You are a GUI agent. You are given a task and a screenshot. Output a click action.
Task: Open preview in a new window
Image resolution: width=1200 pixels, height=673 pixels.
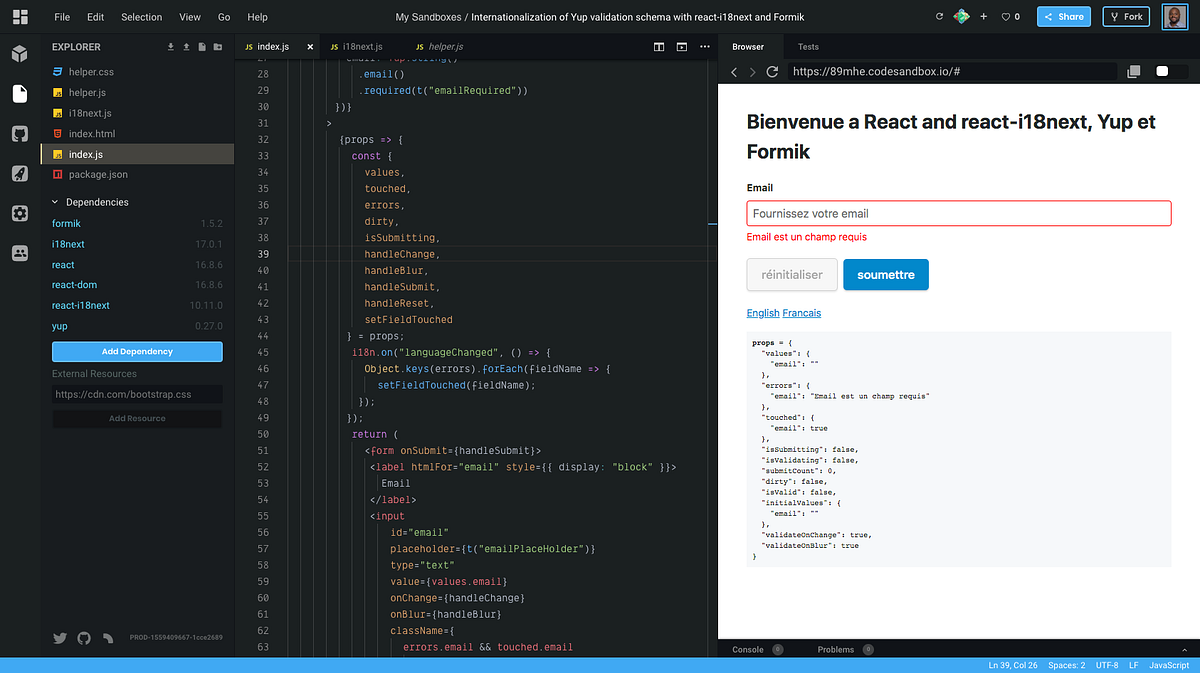tap(1133, 71)
